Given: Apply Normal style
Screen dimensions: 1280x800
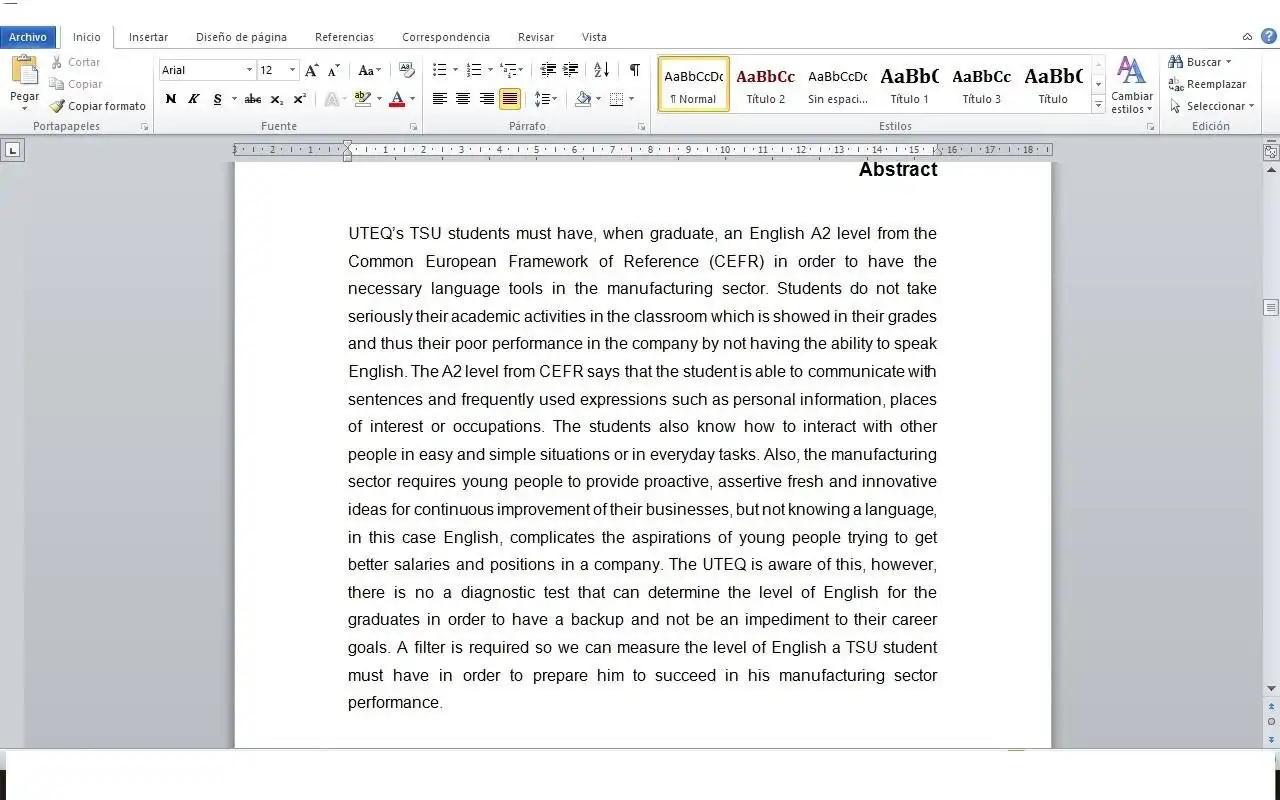Looking at the screenshot, I should point(694,84).
